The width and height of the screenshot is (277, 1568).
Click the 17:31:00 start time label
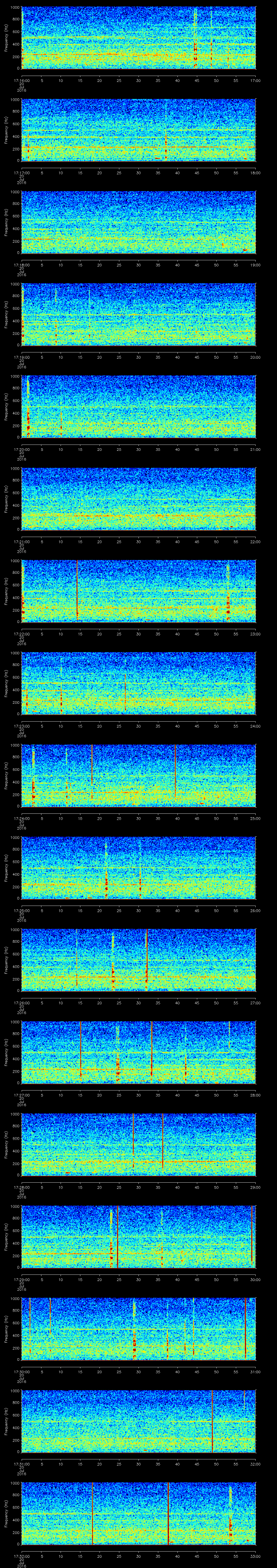[21, 1464]
